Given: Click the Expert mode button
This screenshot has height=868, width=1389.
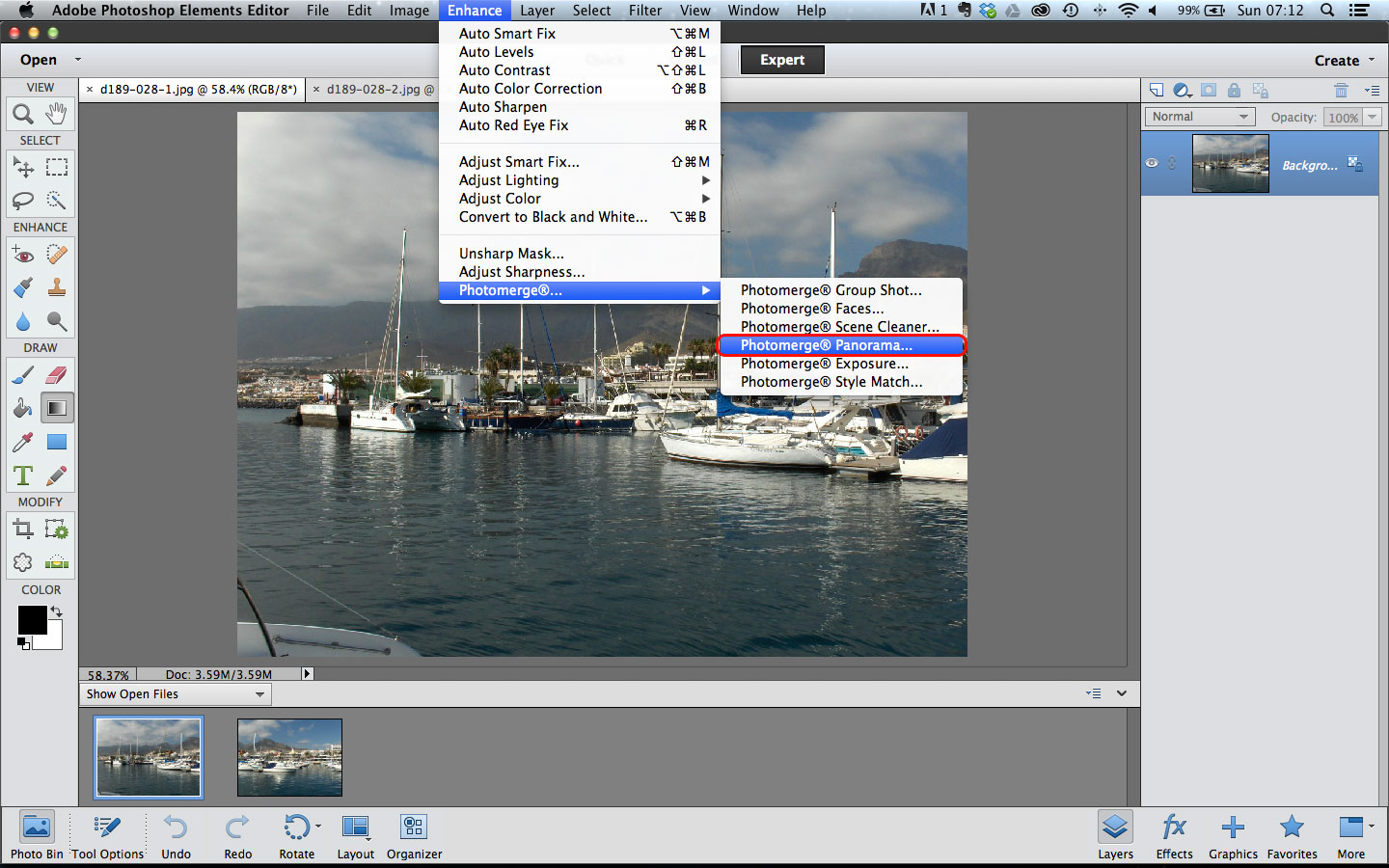Looking at the screenshot, I should point(782,60).
